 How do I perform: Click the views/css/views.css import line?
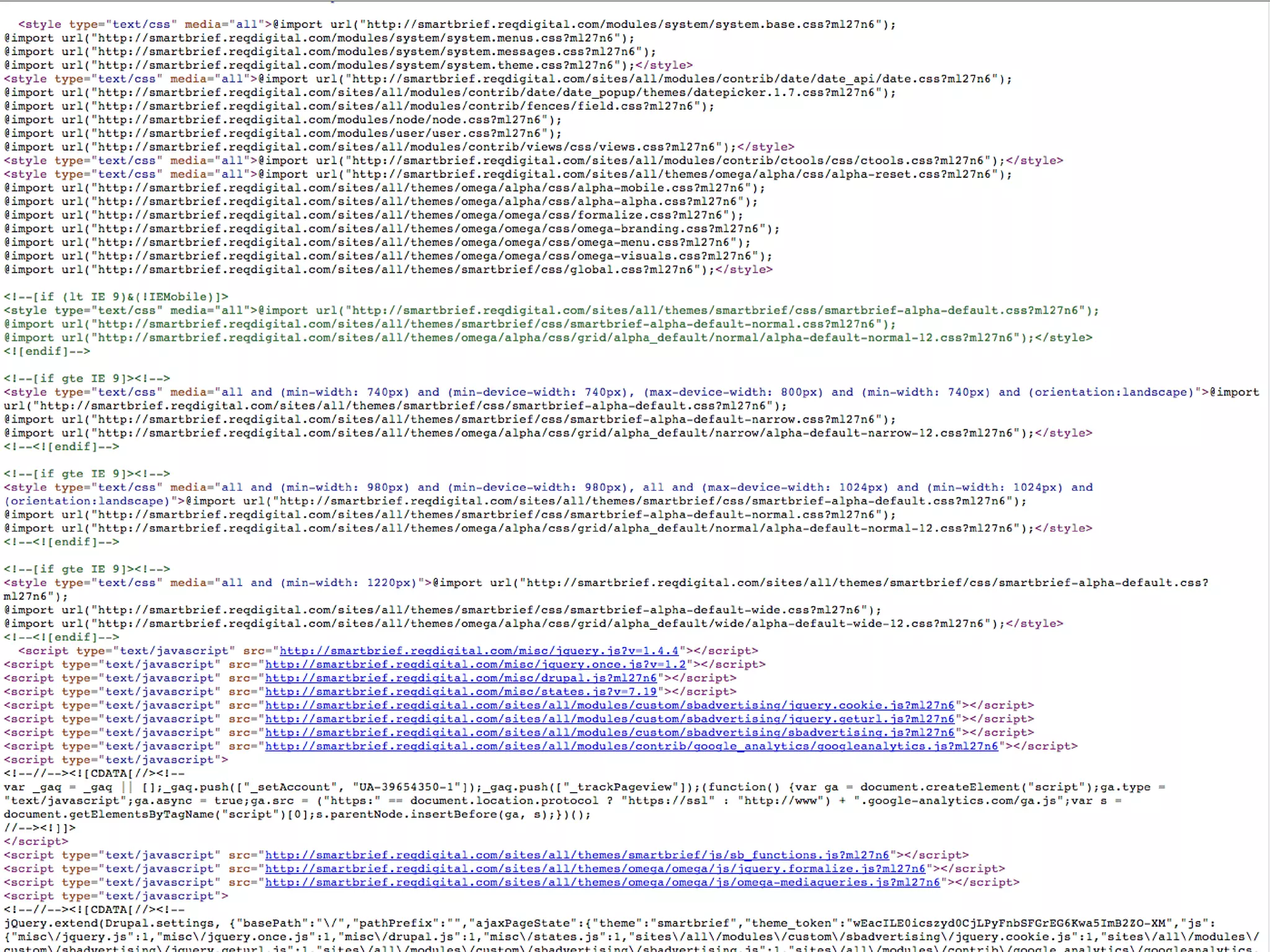(399, 148)
